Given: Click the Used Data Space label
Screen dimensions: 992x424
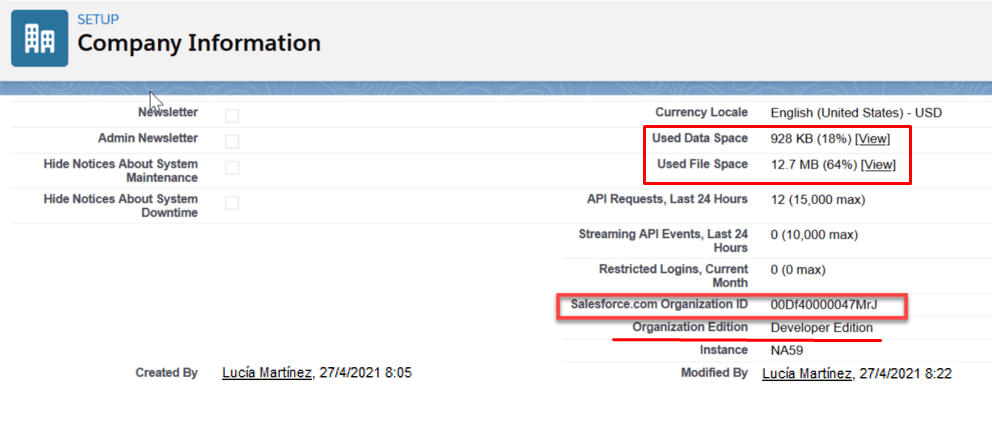Looking at the screenshot, I should [x=702, y=138].
